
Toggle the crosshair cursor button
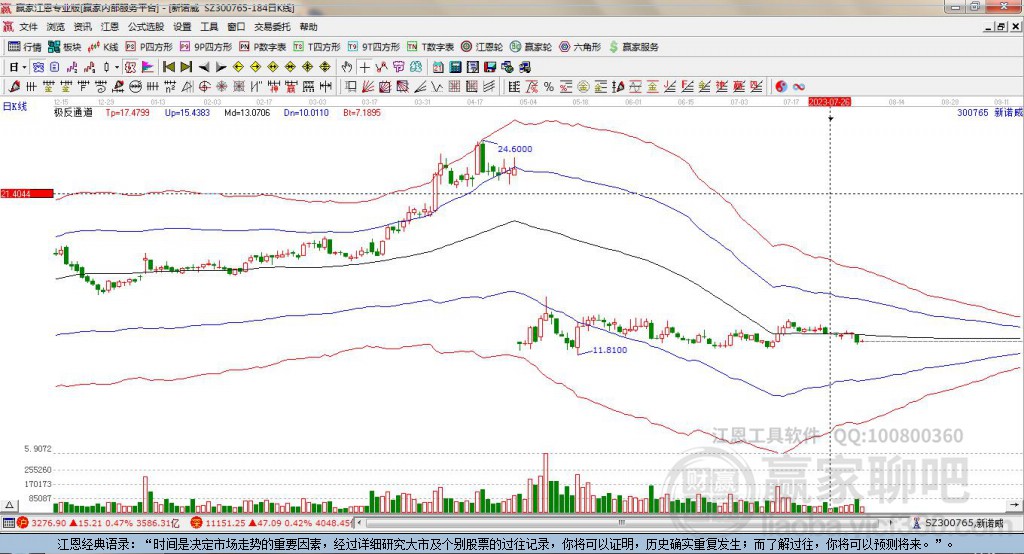pyautogui.click(x=364, y=67)
